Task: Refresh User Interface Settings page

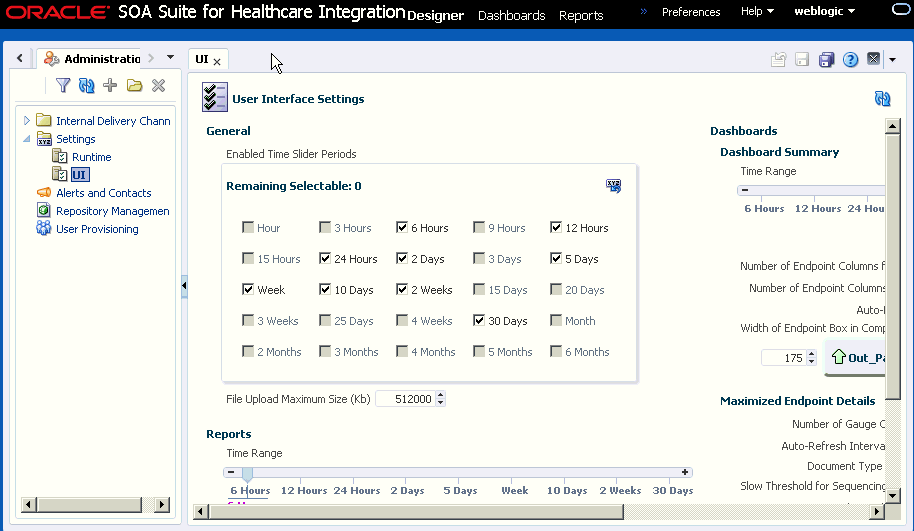Action: pos(883,99)
